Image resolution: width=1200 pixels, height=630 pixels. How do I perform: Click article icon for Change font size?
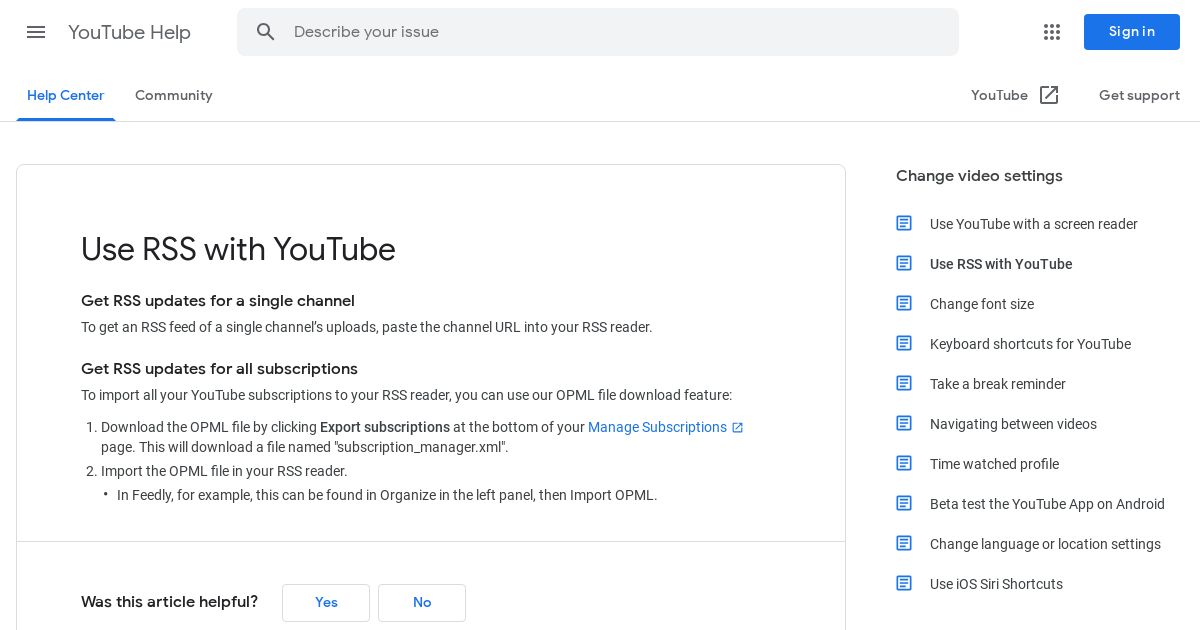(904, 303)
